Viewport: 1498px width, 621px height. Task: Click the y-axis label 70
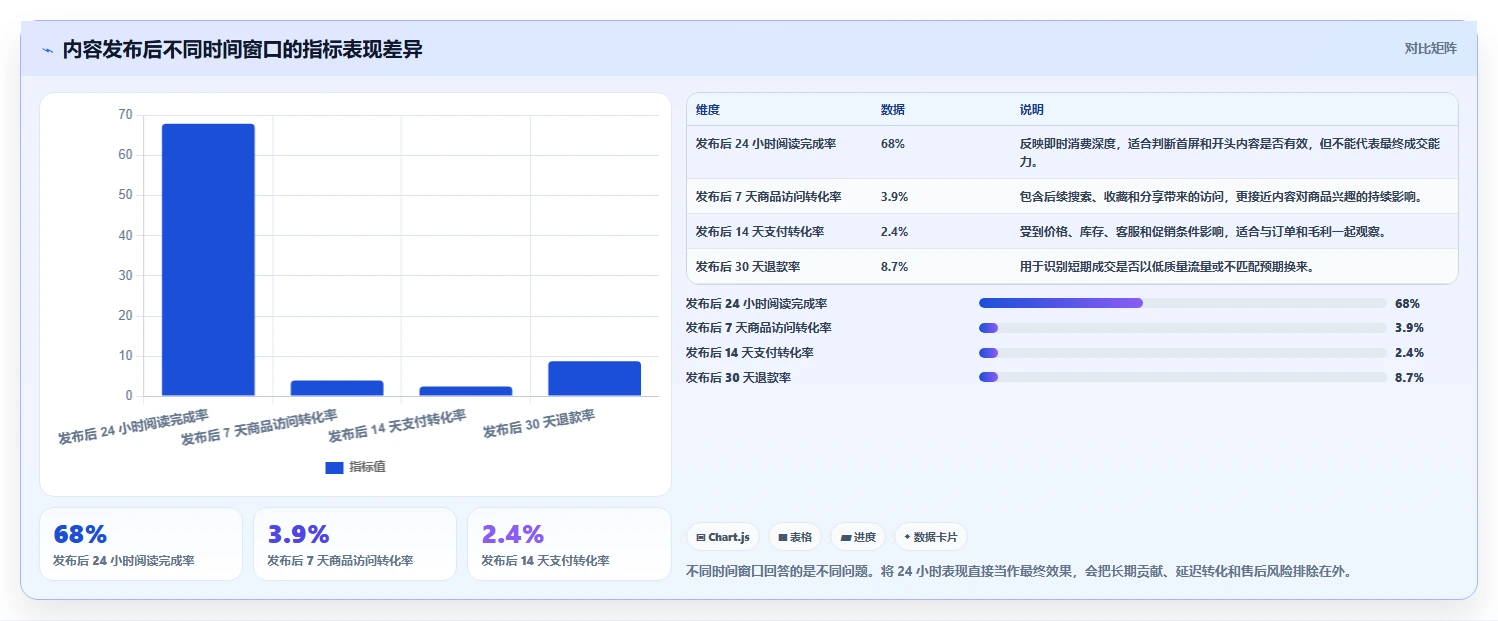[x=125, y=115]
